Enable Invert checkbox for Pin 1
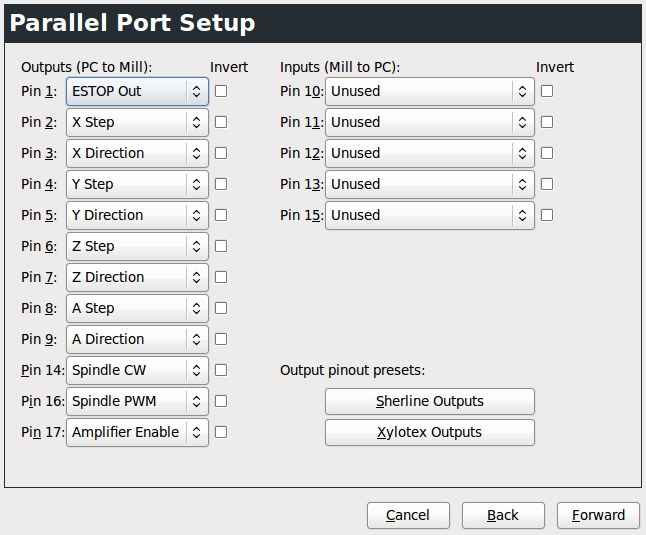The image size is (646, 535). pyautogui.click(x=221, y=91)
